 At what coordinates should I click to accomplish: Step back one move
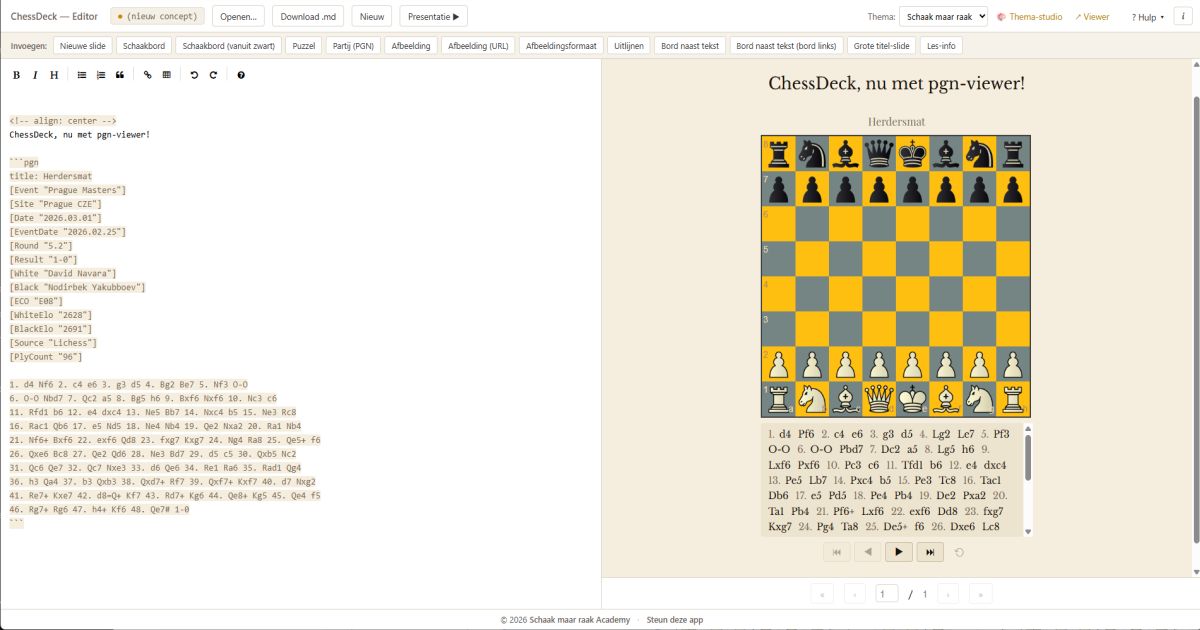pyautogui.click(x=868, y=551)
